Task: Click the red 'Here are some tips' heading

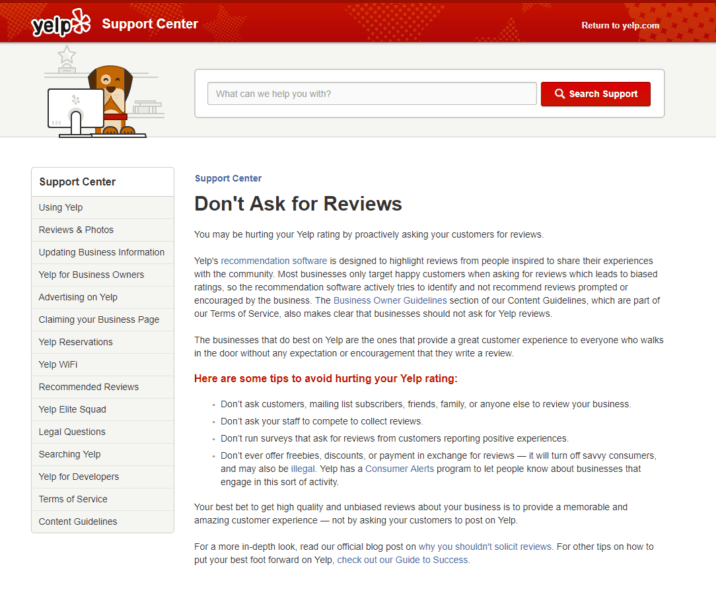Action: [326, 379]
